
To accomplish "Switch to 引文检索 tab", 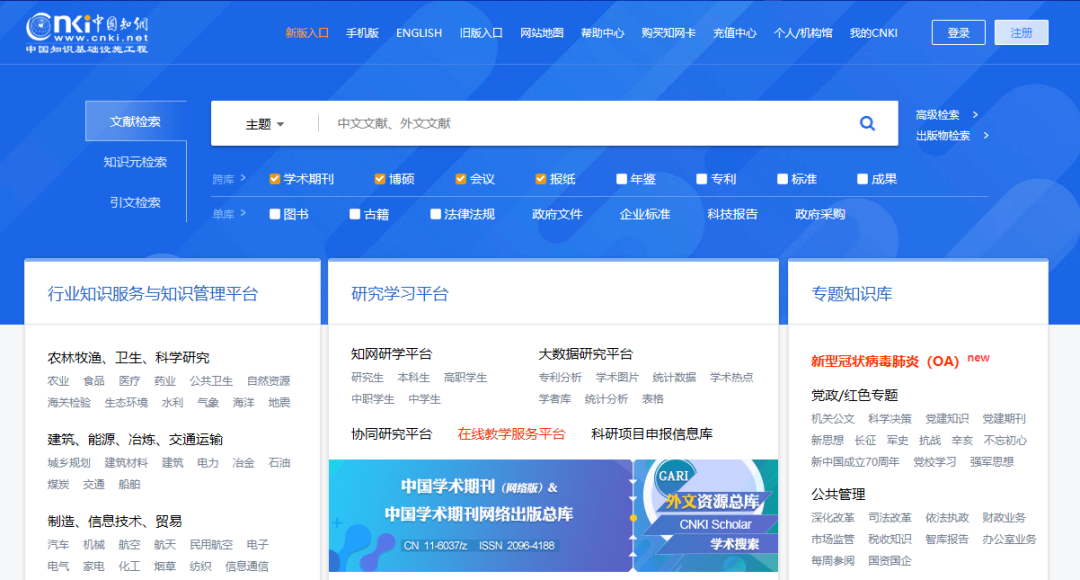I will pyautogui.click(x=135, y=202).
